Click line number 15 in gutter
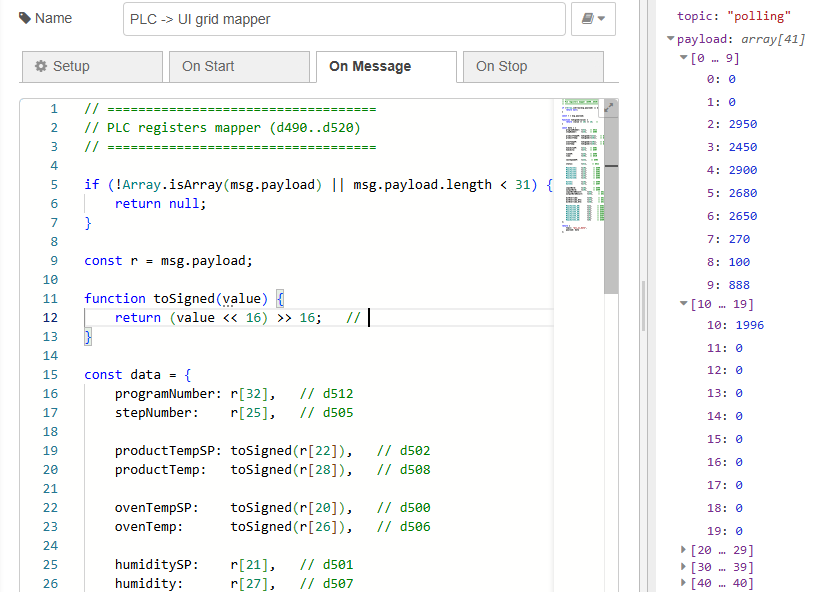The height and width of the screenshot is (592, 831). tap(51, 375)
